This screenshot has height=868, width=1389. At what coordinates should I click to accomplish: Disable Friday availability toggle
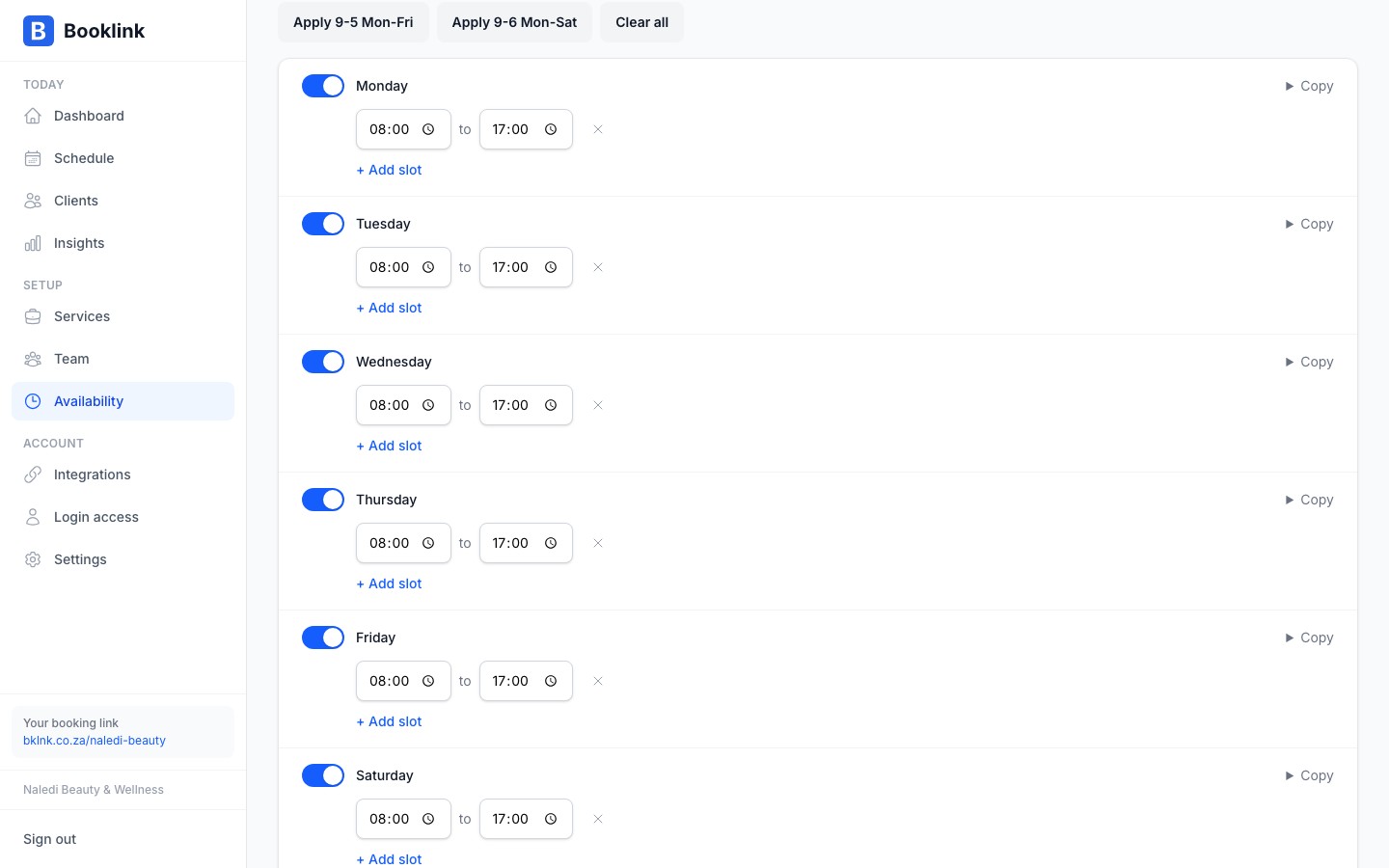point(323,637)
